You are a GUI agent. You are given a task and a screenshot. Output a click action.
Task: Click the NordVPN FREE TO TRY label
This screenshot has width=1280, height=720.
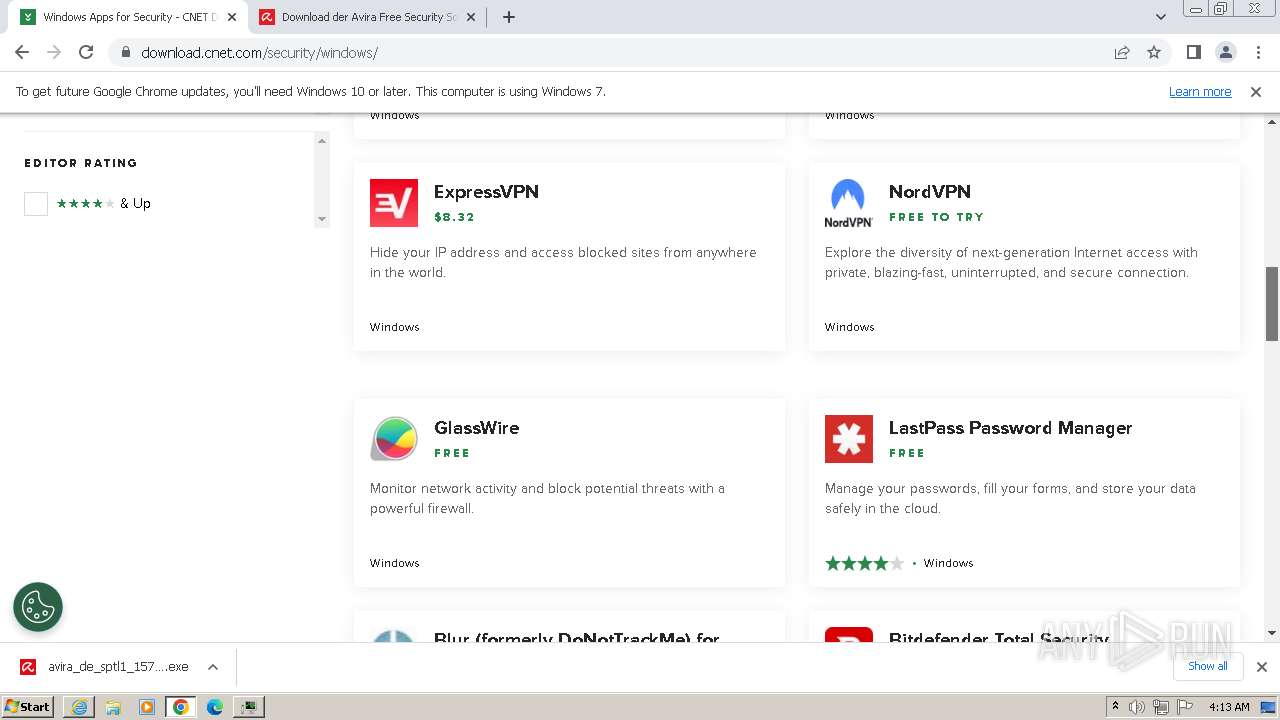pos(936,217)
